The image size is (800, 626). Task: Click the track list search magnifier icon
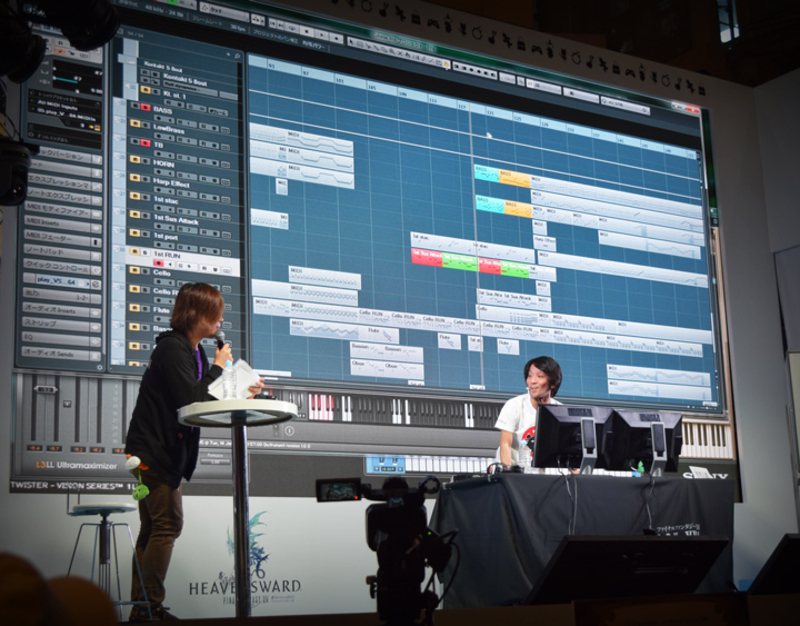tap(237, 55)
